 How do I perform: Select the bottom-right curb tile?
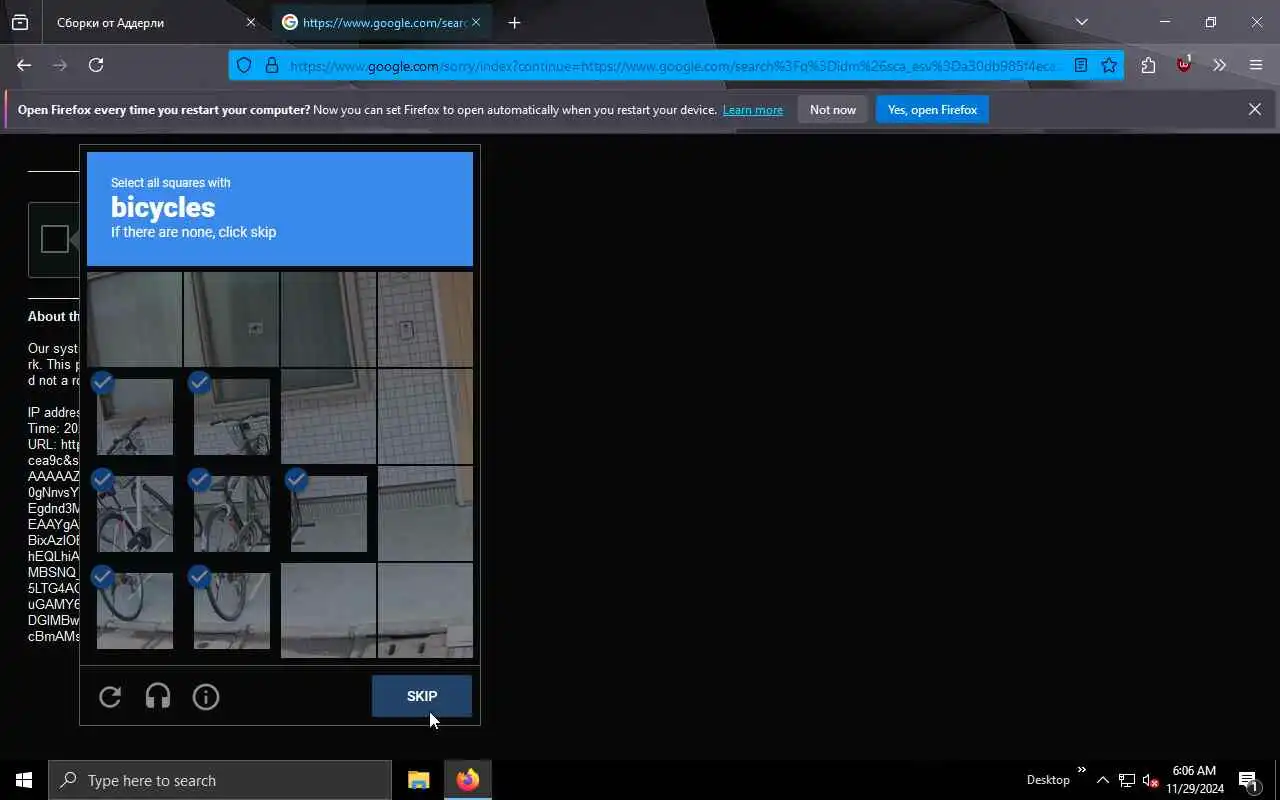point(426,610)
